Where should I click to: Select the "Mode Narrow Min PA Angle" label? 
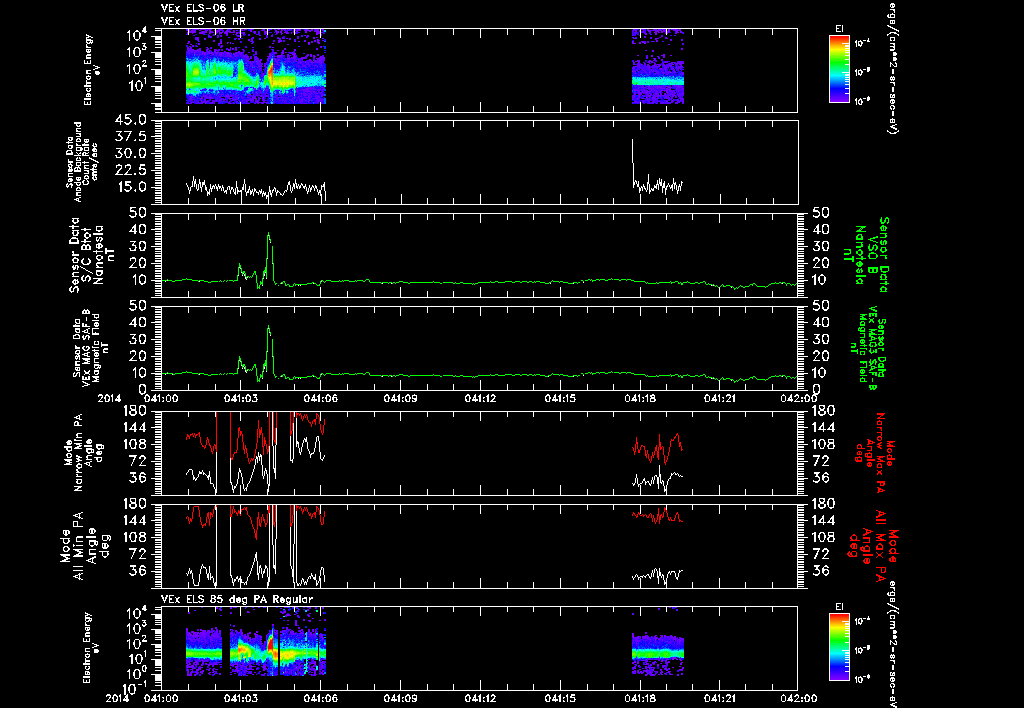[83, 452]
